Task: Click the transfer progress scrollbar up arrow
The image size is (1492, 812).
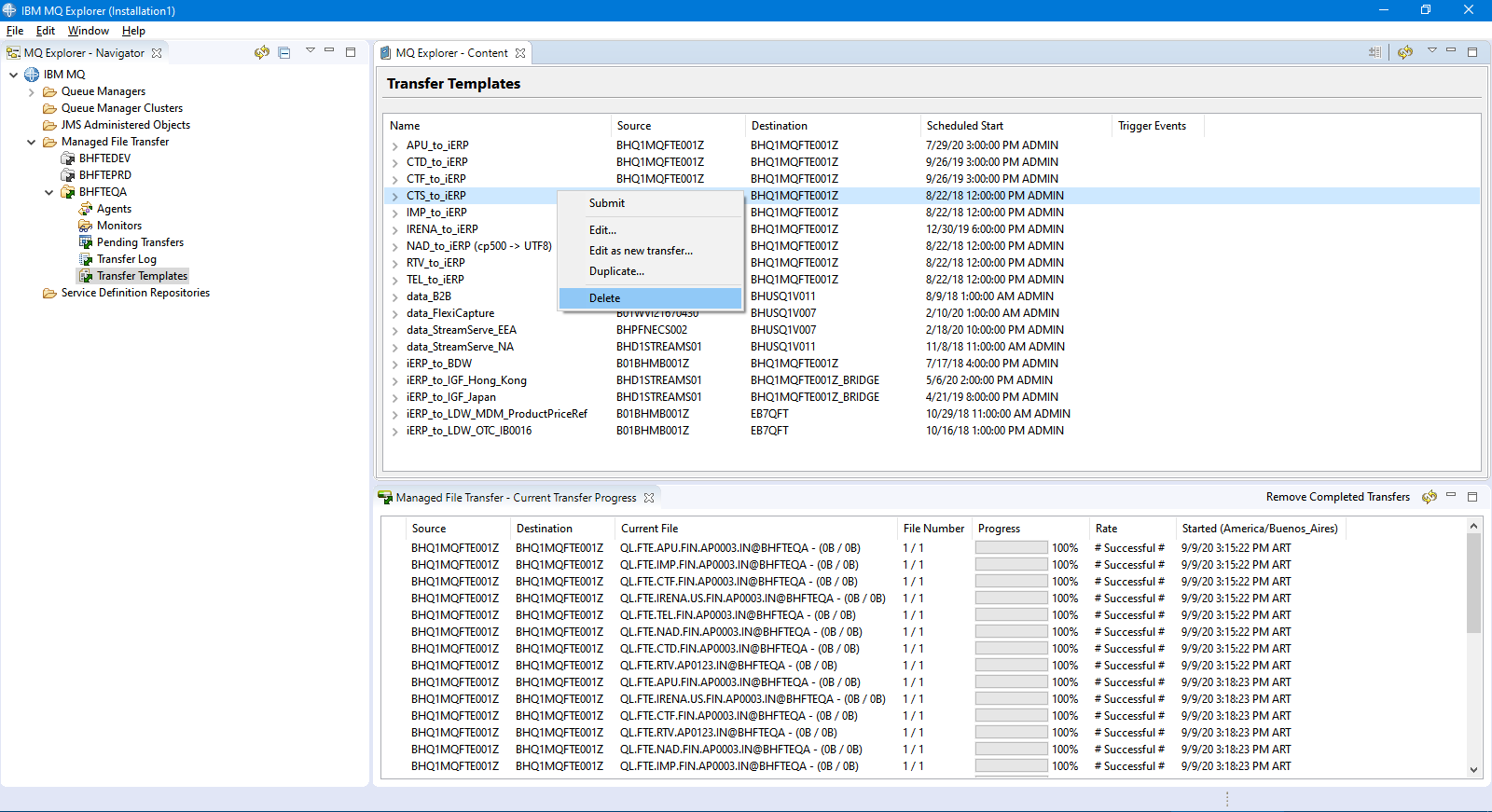Action: 1473,527
